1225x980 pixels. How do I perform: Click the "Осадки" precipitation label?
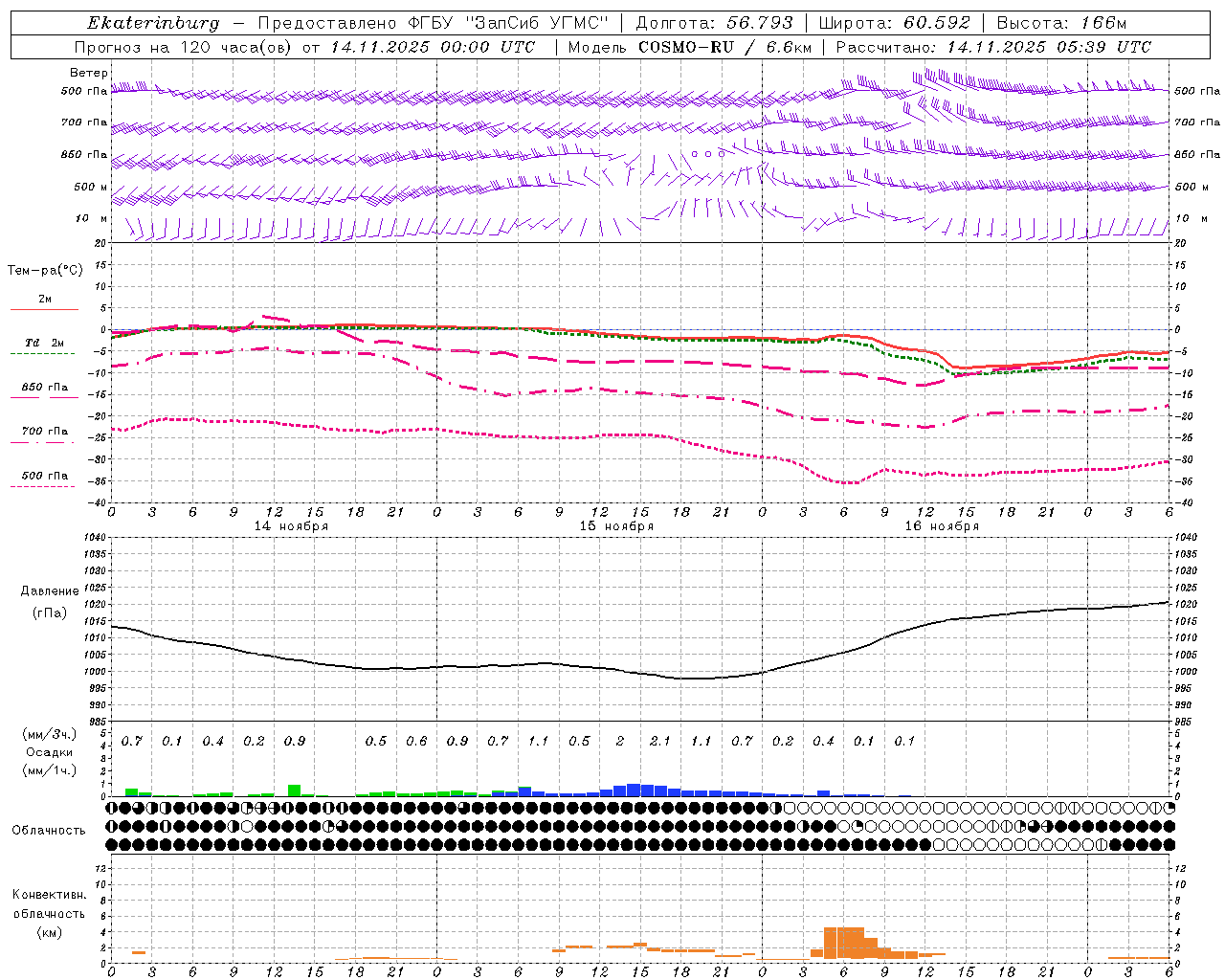click(x=49, y=752)
